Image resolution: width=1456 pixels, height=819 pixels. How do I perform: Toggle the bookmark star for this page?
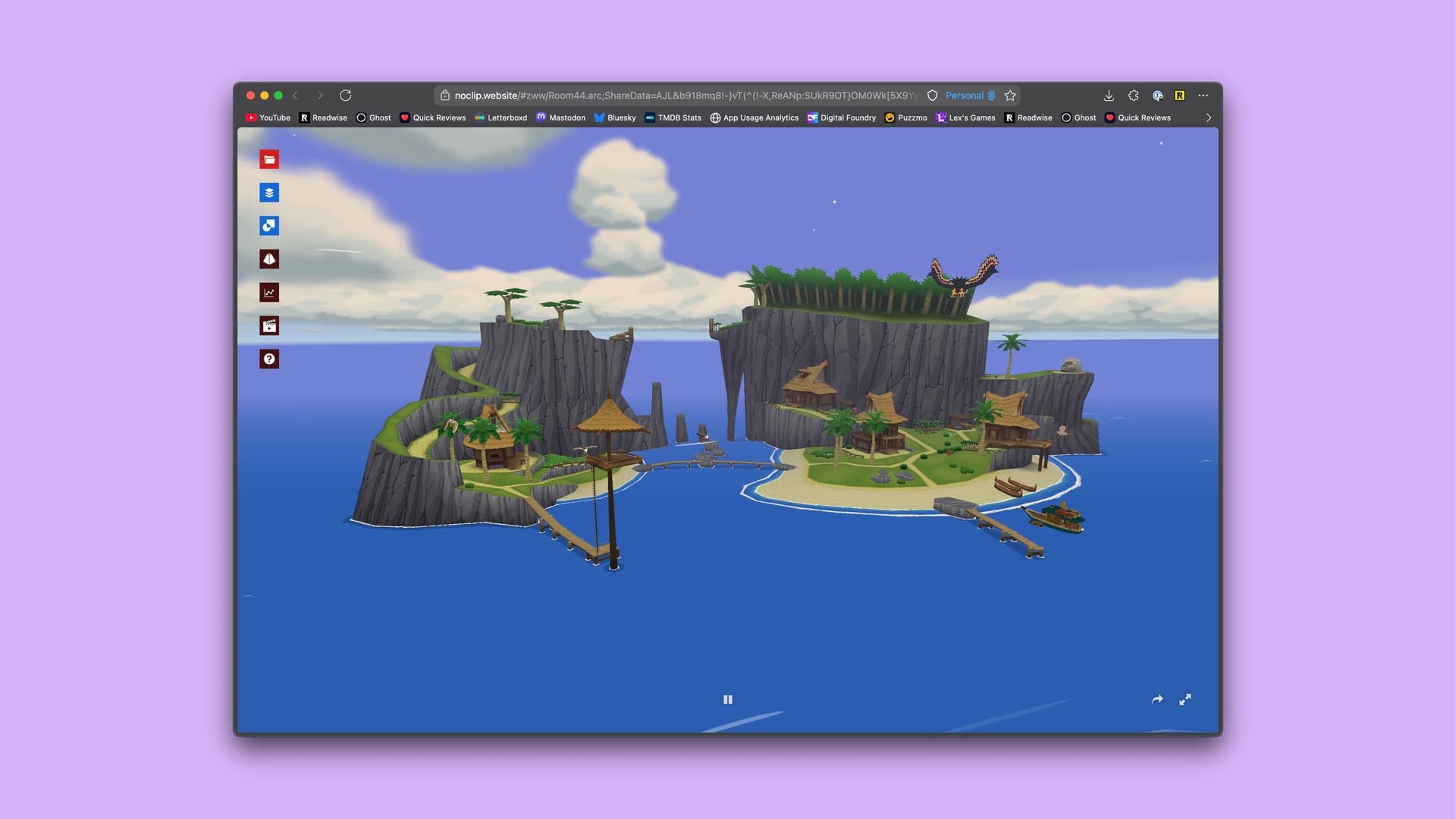click(1010, 96)
